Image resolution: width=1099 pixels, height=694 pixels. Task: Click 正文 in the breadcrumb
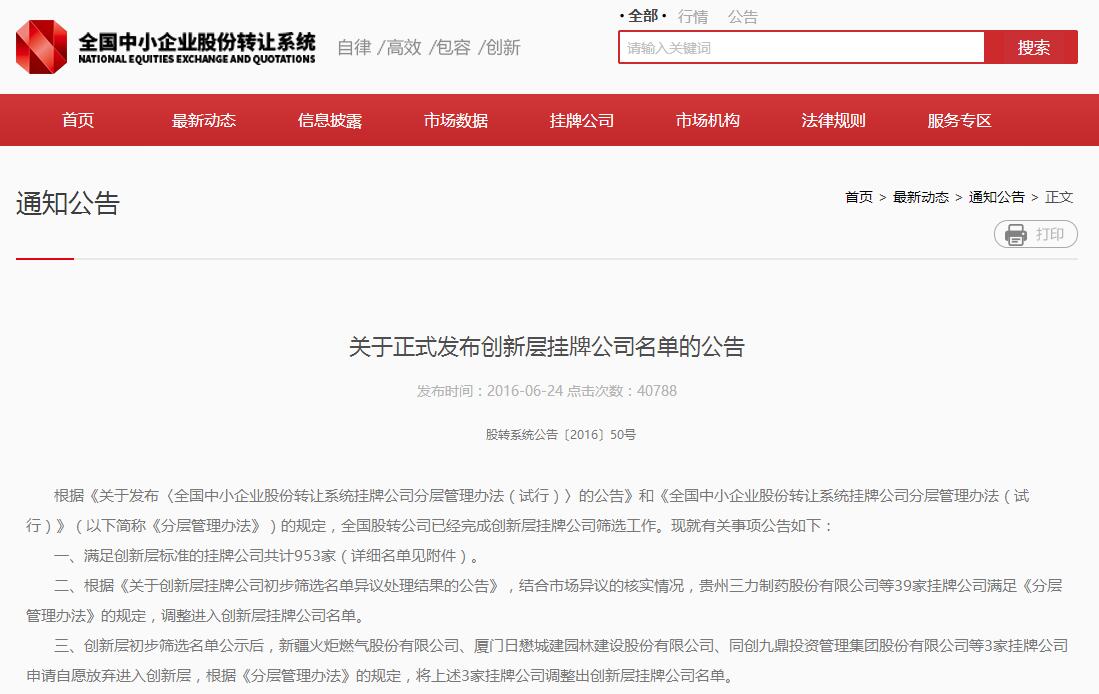pyautogui.click(x=1058, y=197)
